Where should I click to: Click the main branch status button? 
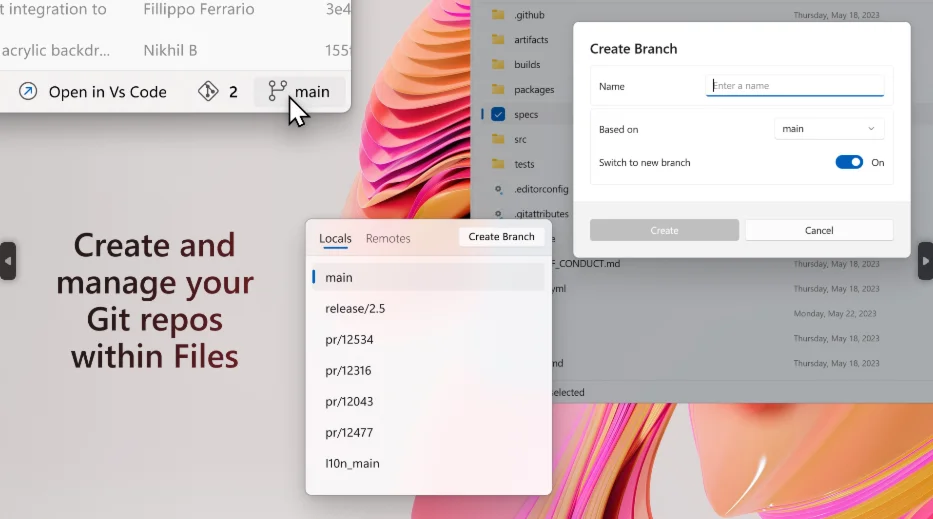300,92
